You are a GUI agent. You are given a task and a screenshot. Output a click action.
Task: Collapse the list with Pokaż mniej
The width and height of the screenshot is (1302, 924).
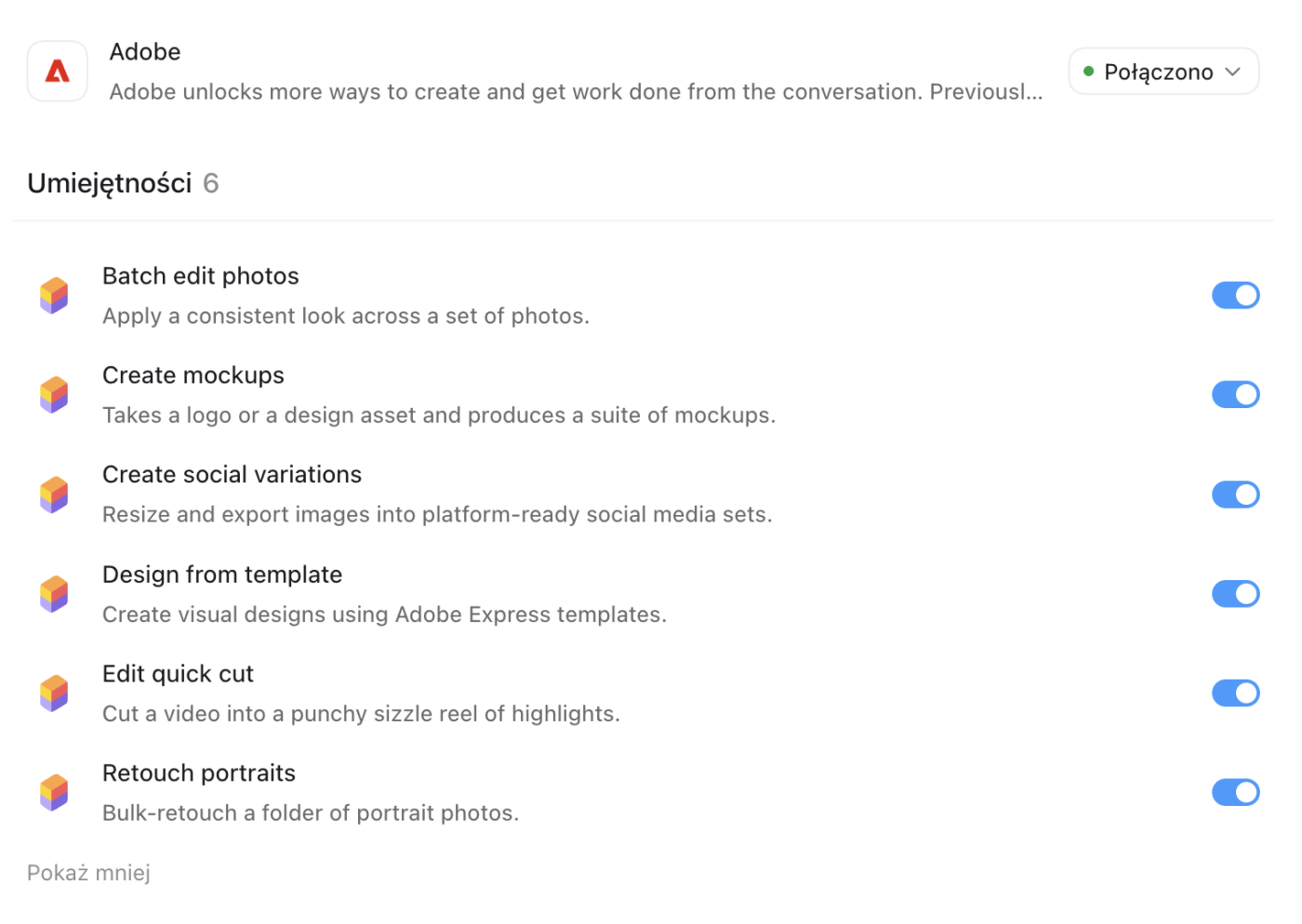click(88, 873)
